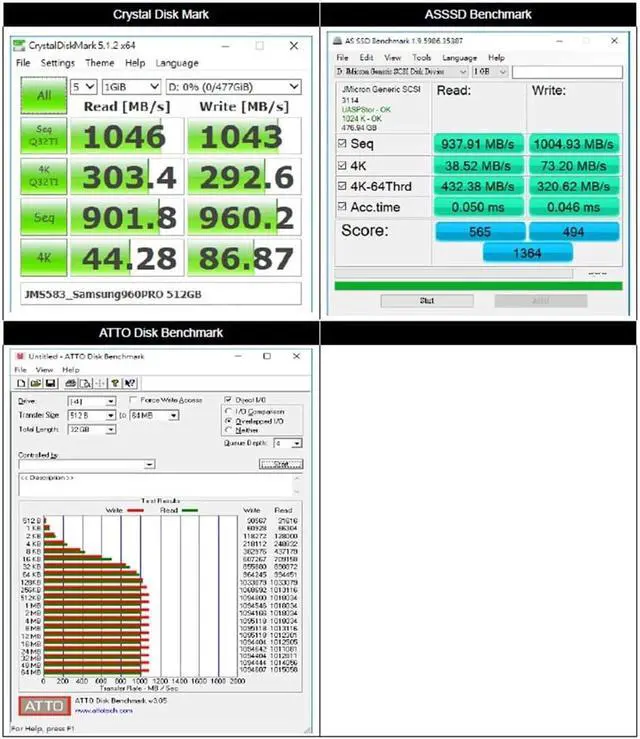Select the I/O Comparison radio button
This screenshot has height=739, width=640.
229,412
